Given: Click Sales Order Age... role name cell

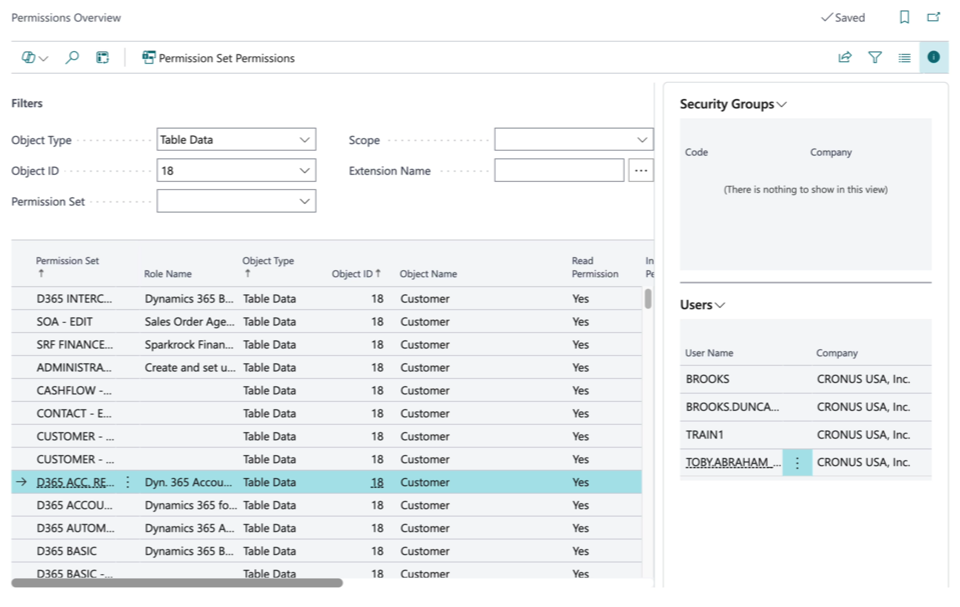Looking at the screenshot, I should pos(190,322).
